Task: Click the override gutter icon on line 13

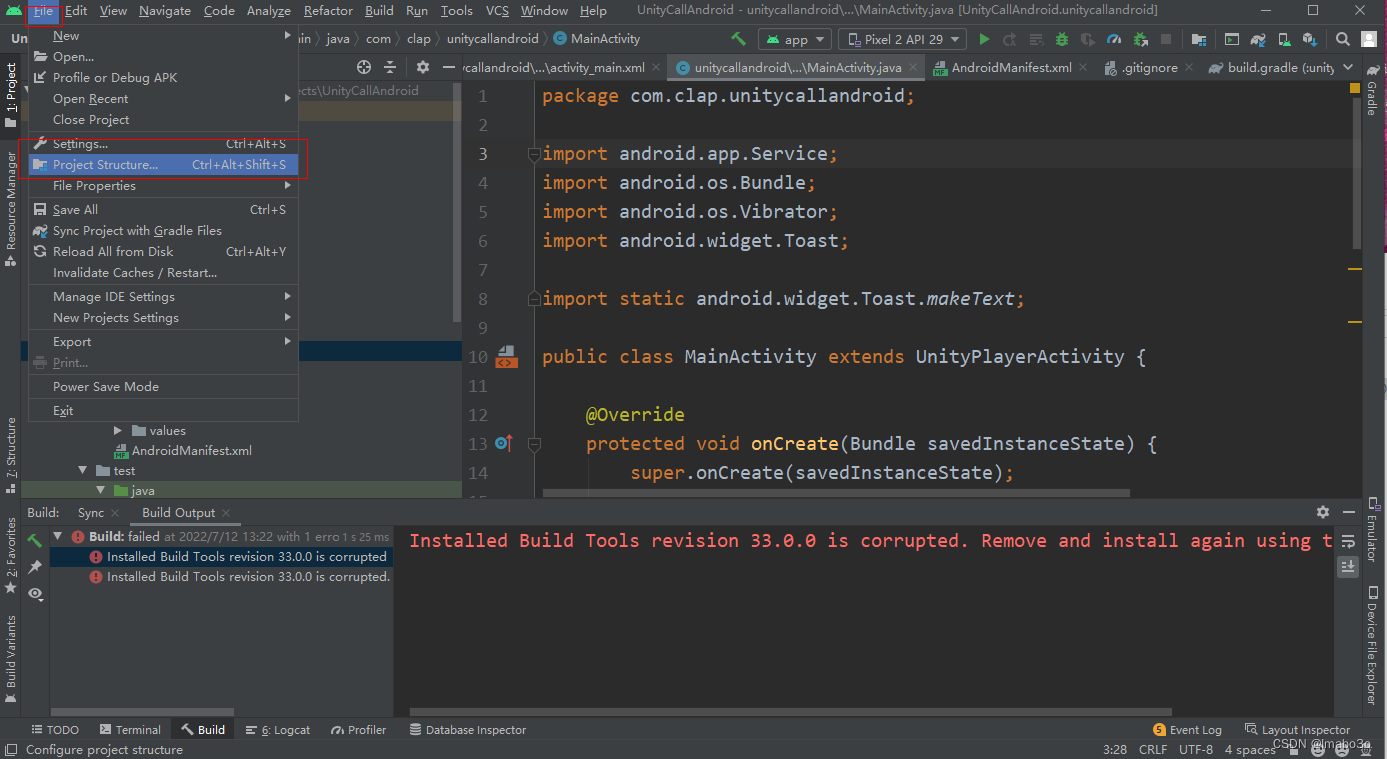Action: pyautogui.click(x=503, y=443)
